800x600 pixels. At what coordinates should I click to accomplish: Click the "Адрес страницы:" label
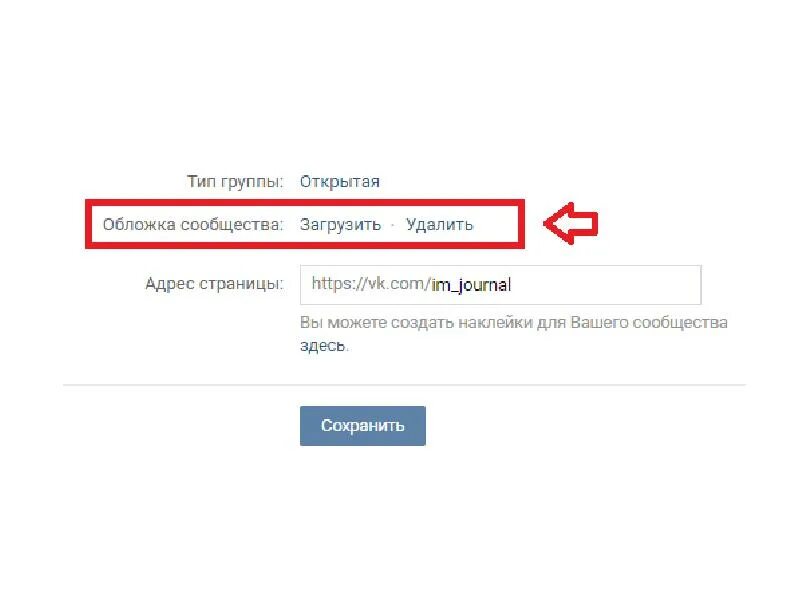coord(214,284)
